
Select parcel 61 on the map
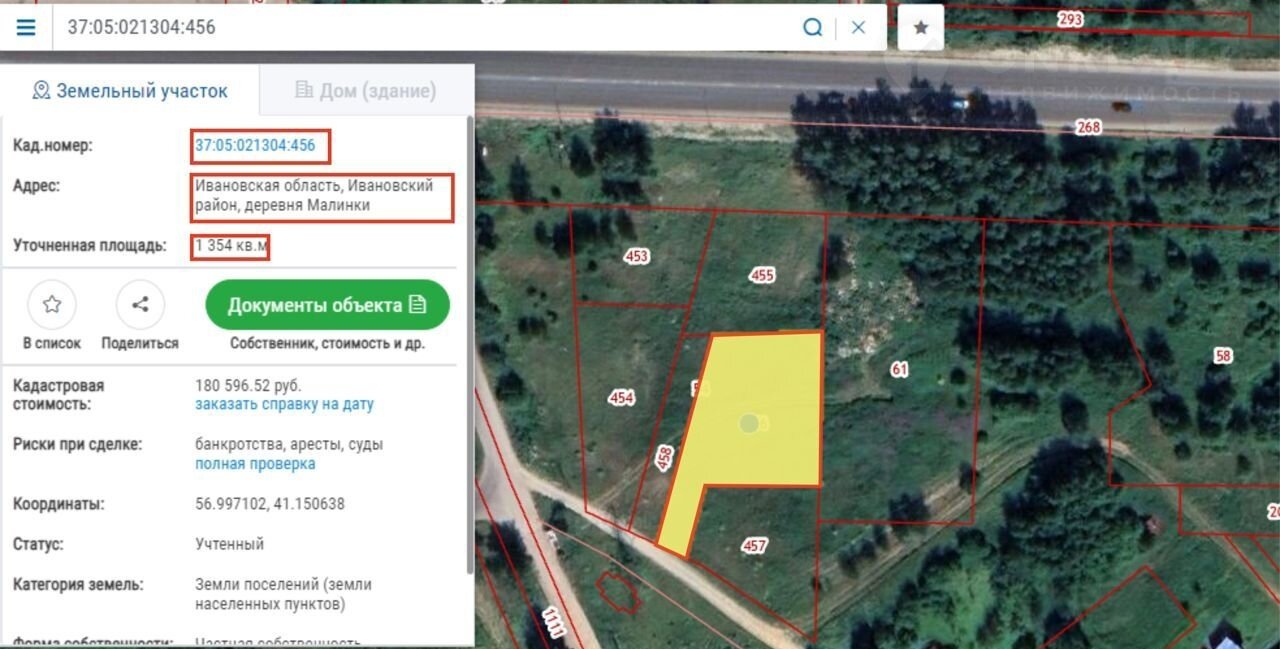point(899,370)
